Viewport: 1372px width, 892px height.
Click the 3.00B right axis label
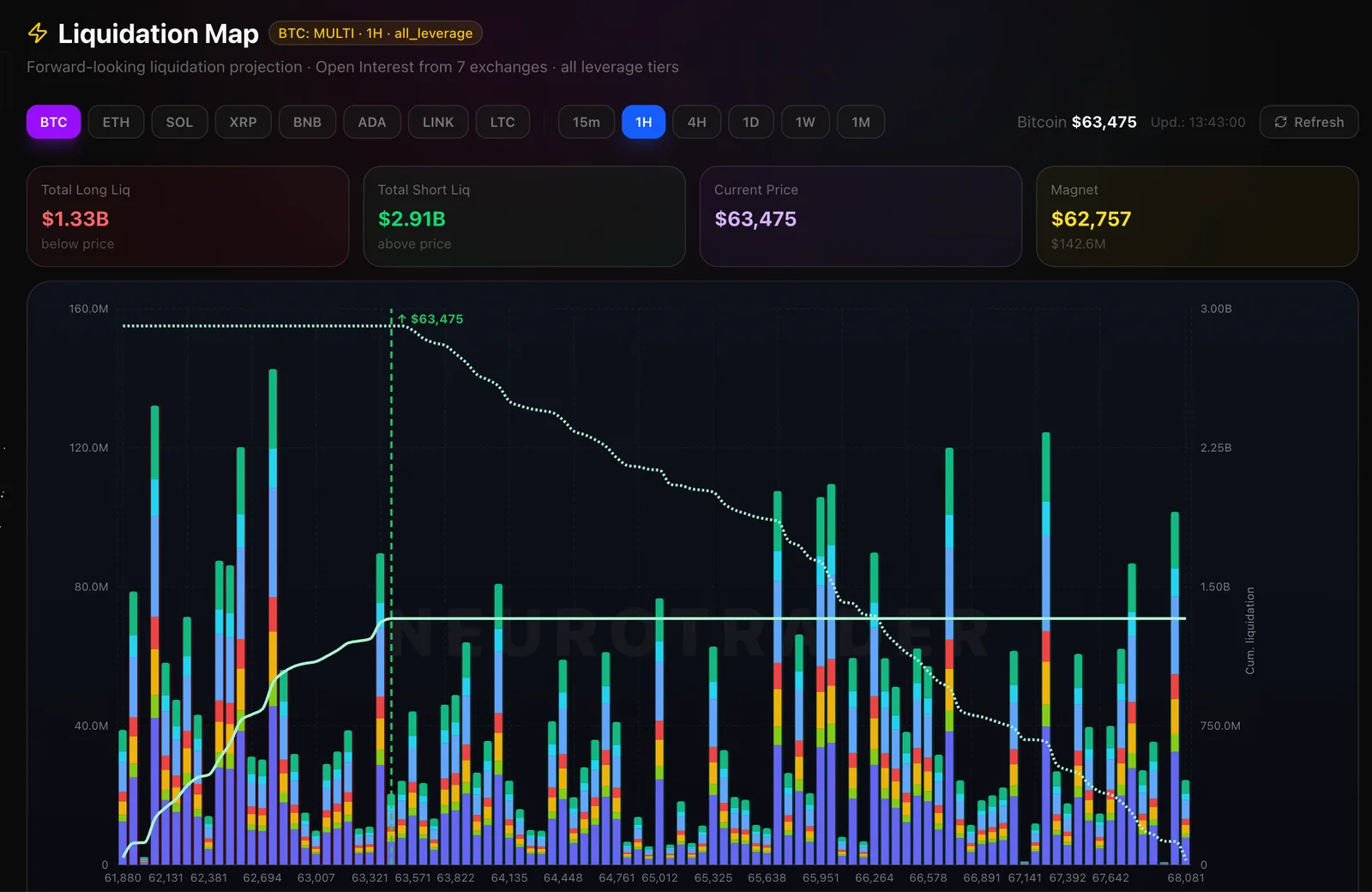click(1216, 309)
